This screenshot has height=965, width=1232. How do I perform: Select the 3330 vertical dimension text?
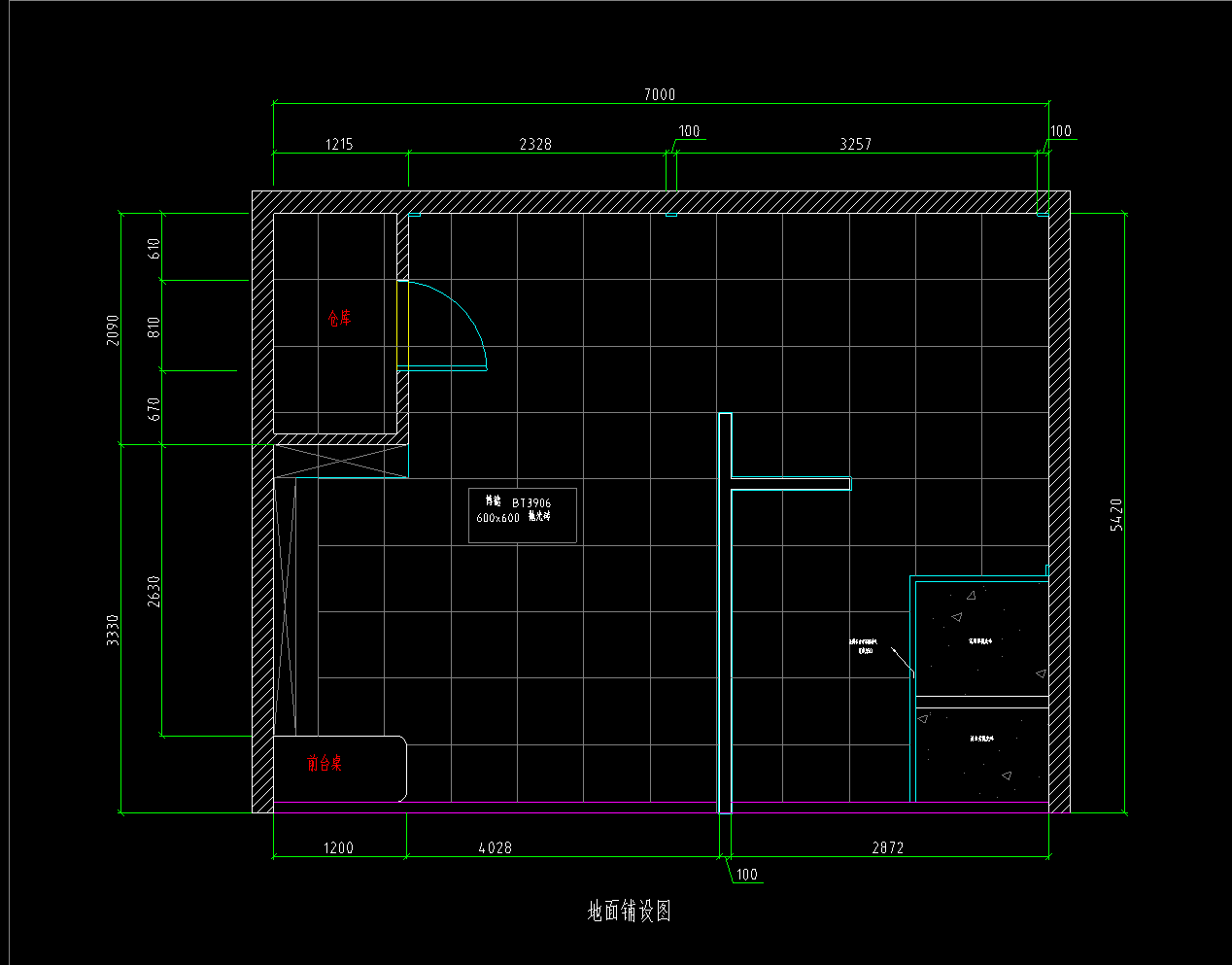(113, 630)
